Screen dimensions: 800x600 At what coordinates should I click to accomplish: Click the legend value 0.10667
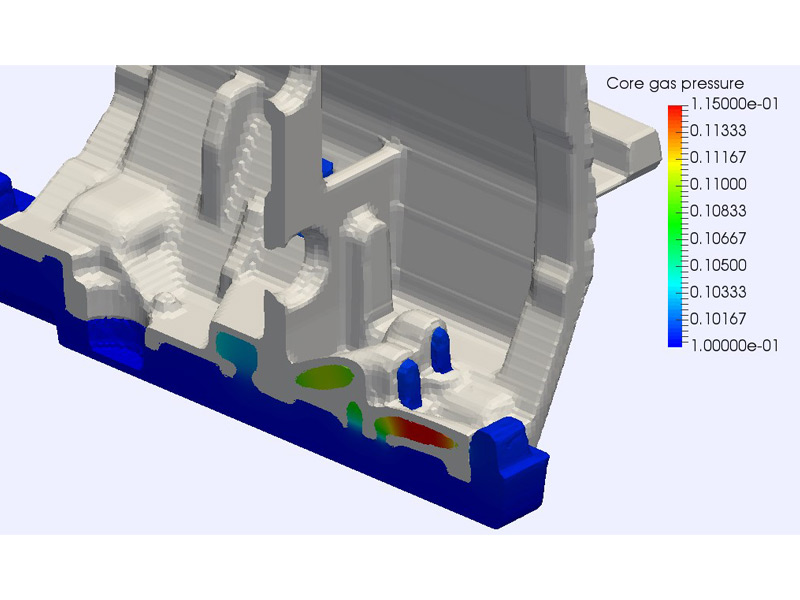[x=718, y=238]
